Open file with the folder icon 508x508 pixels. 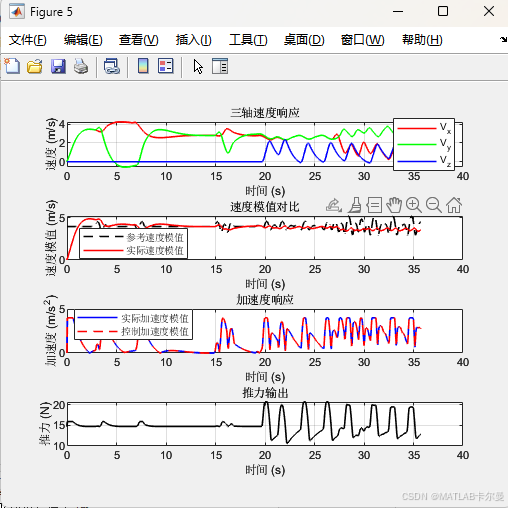pyautogui.click(x=35, y=66)
